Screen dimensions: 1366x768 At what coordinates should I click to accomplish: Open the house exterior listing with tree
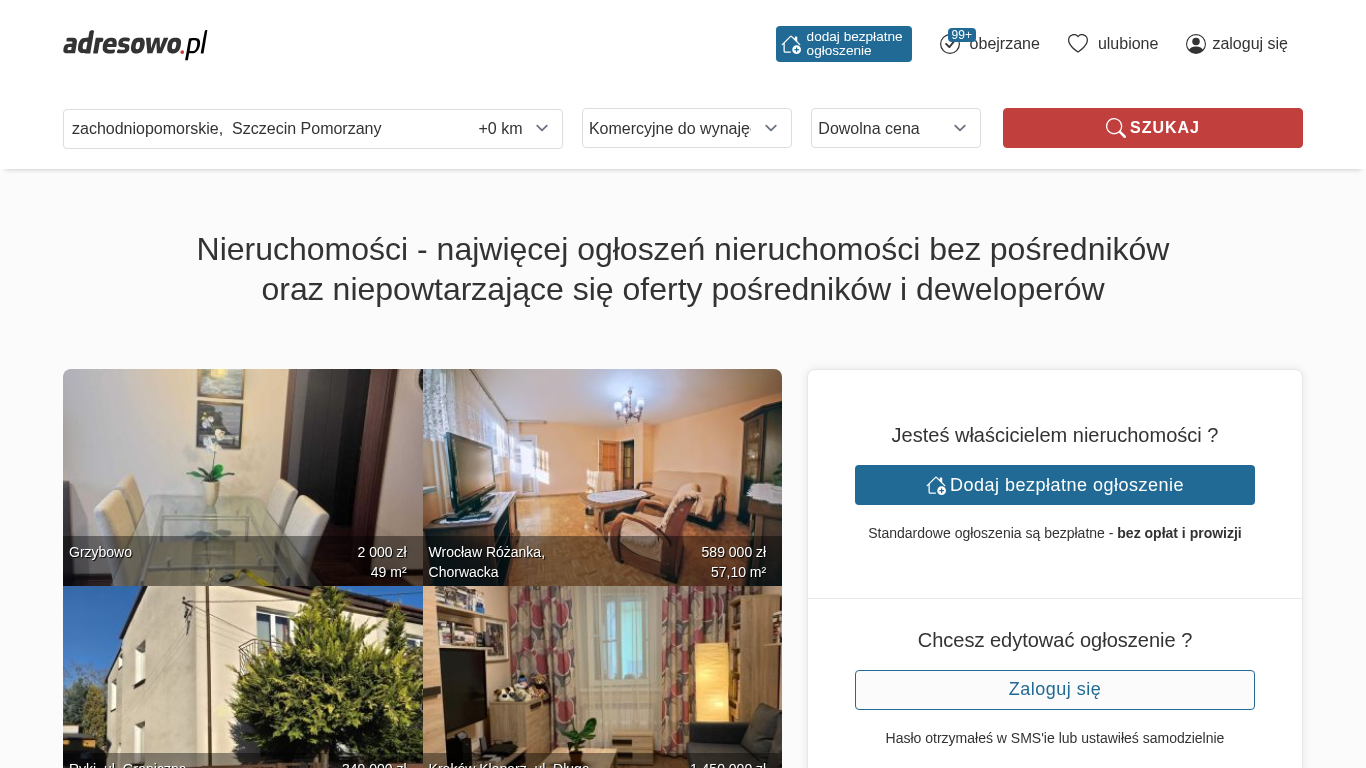click(x=243, y=677)
